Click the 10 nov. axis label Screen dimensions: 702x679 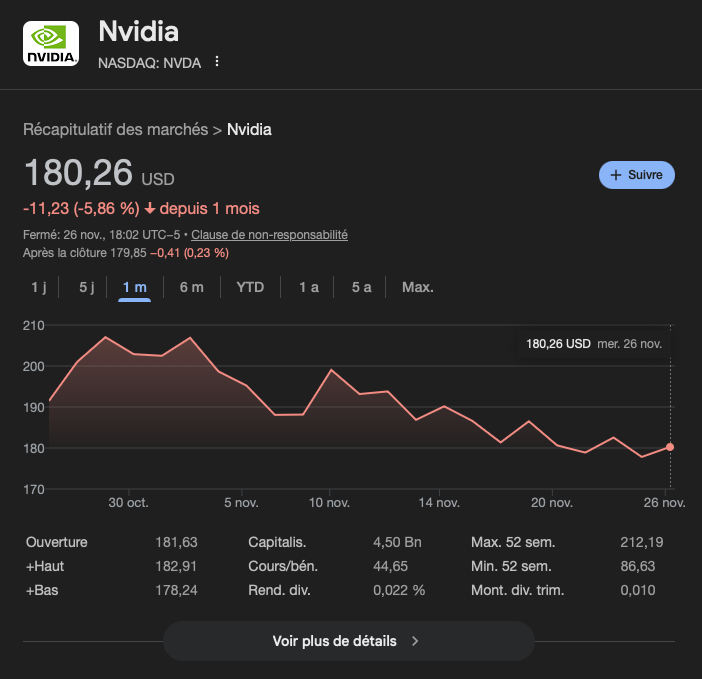coord(329,503)
